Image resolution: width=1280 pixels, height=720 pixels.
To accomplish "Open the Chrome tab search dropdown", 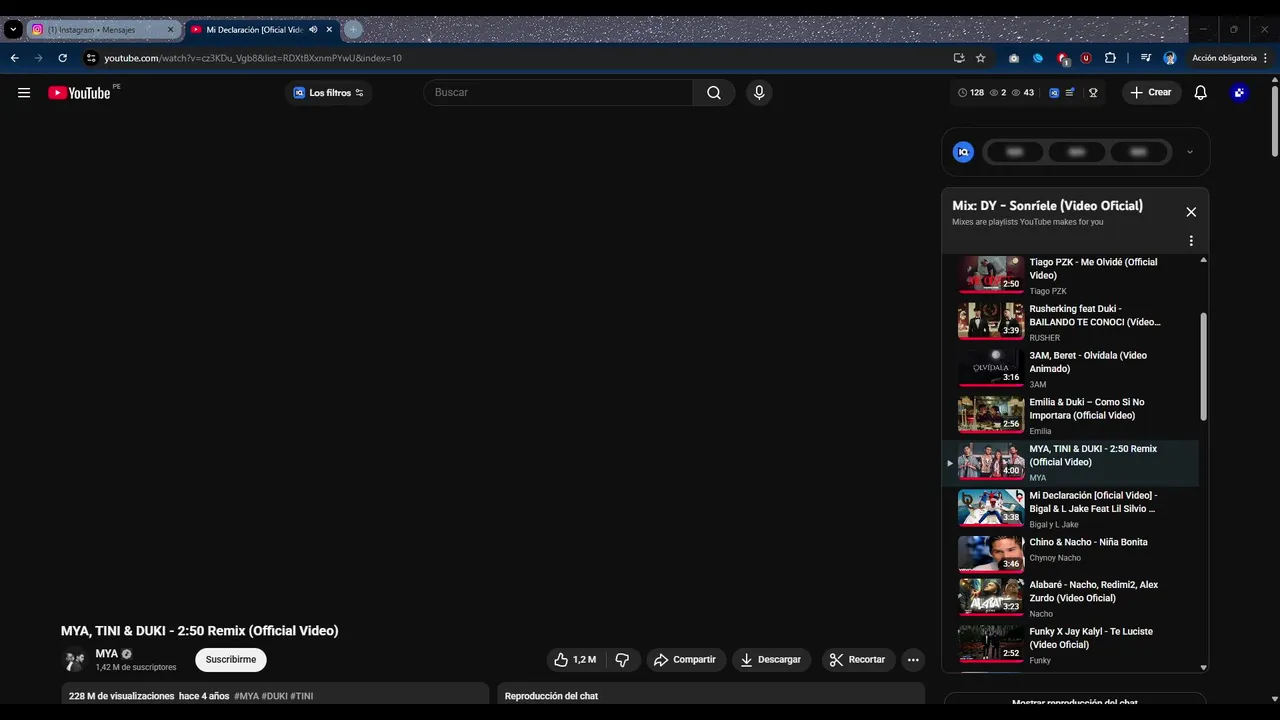I will pyautogui.click(x=13, y=30).
